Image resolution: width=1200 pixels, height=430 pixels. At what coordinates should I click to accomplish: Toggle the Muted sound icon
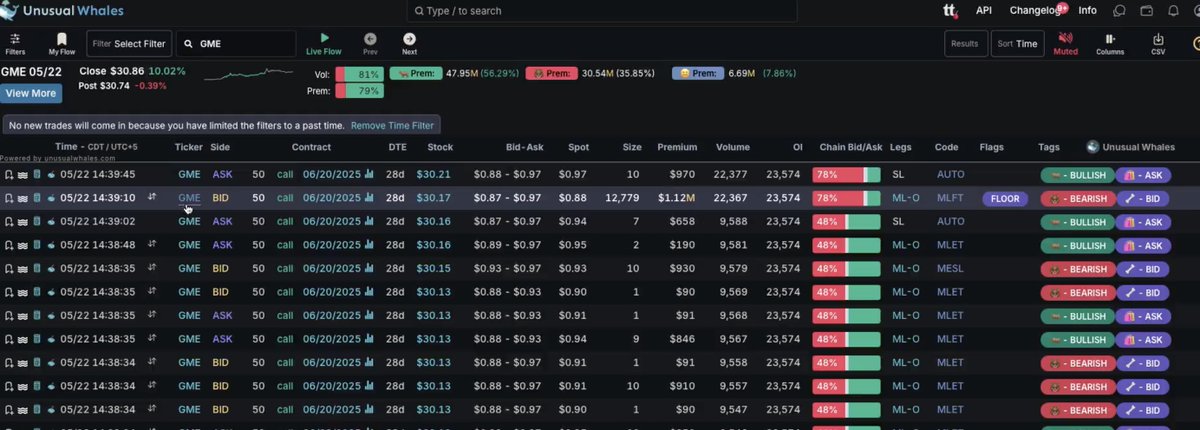[x=1065, y=38]
